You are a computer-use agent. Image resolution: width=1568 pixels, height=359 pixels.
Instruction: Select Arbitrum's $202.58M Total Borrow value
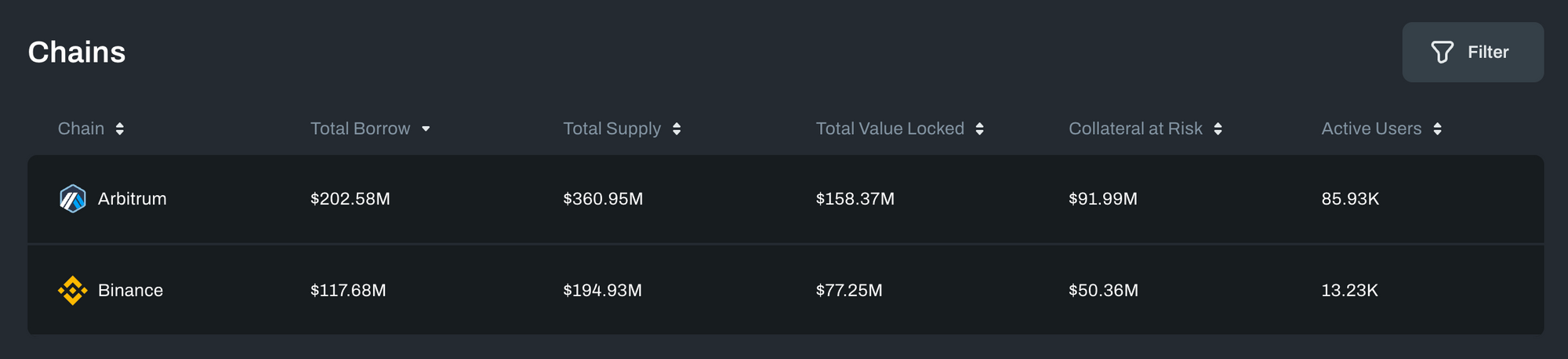coord(350,199)
